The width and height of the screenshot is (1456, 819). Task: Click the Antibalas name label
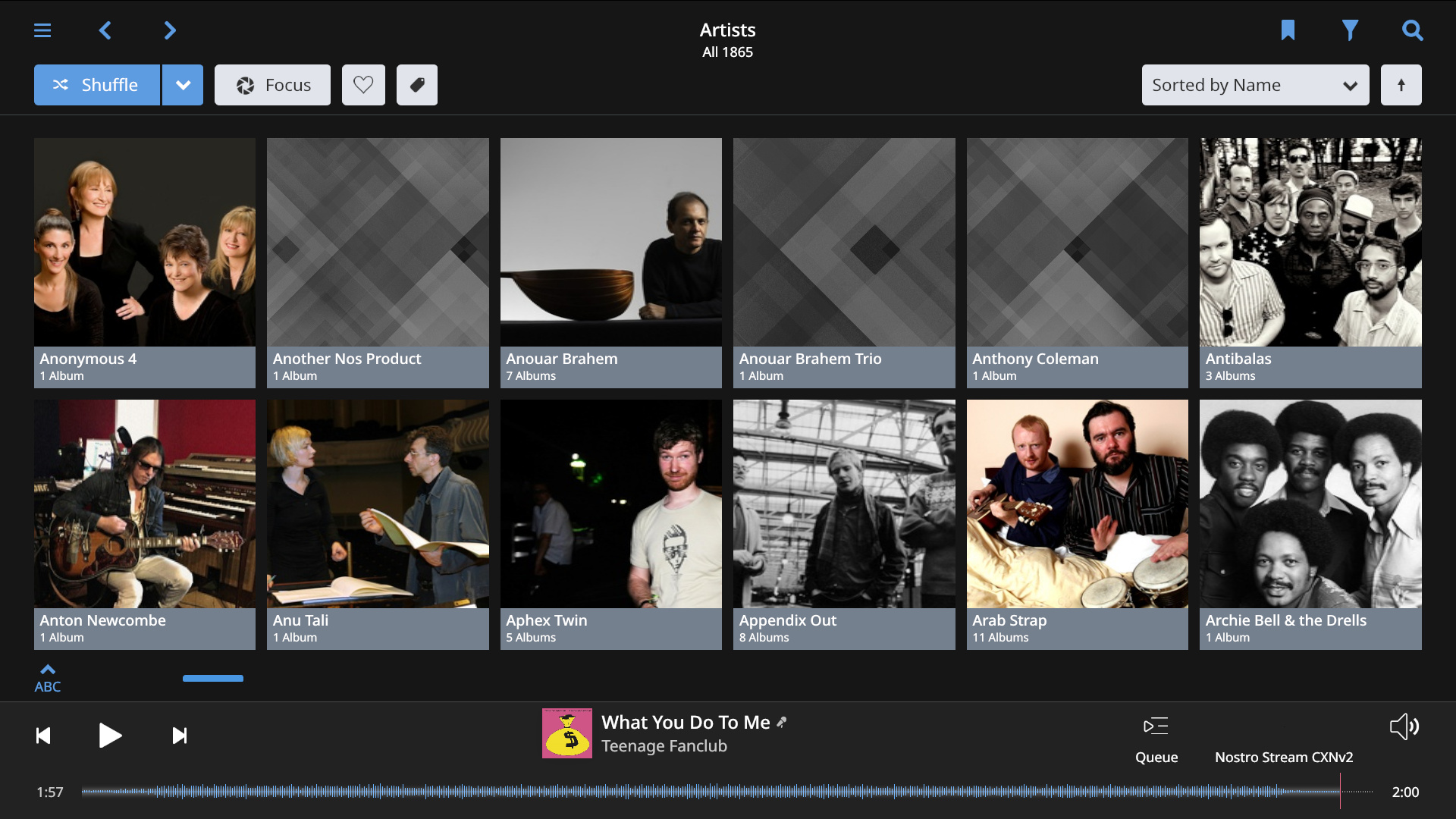point(1238,359)
